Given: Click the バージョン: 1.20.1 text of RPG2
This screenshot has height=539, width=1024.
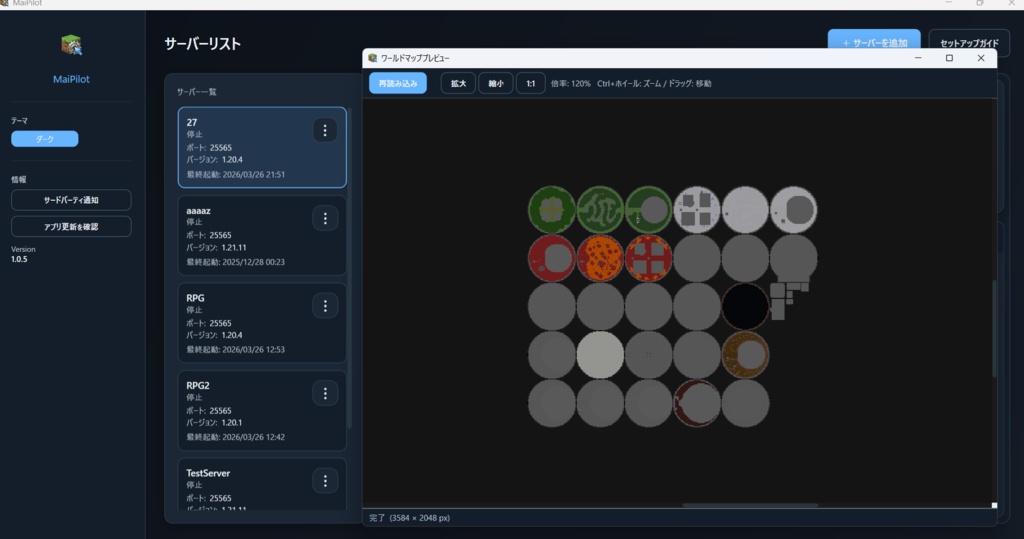Looking at the screenshot, I should pyautogui.click(x=214, y=423).
